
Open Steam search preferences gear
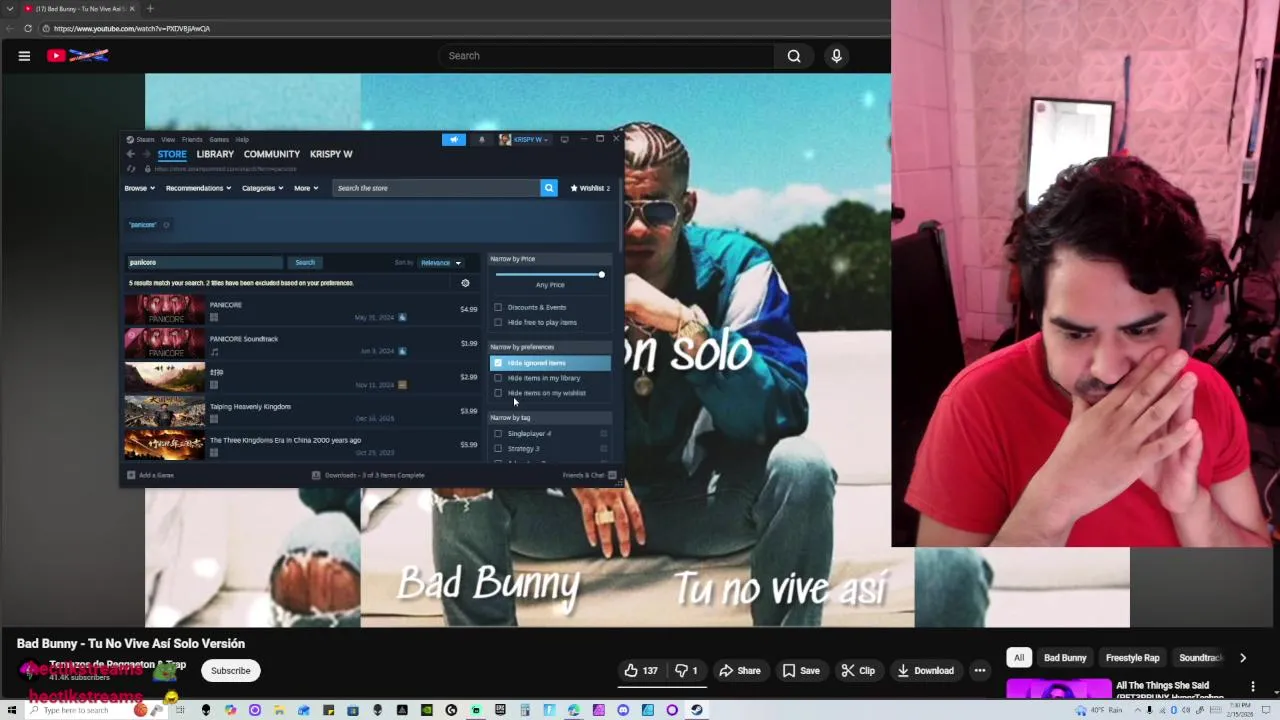pos(465,283)
